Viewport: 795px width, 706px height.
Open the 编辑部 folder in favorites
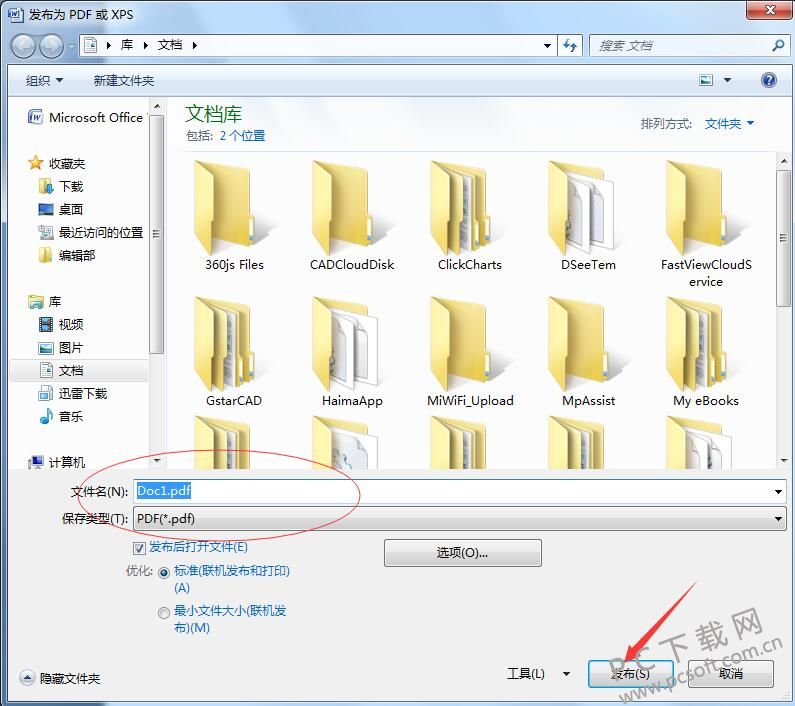(67, 255)
